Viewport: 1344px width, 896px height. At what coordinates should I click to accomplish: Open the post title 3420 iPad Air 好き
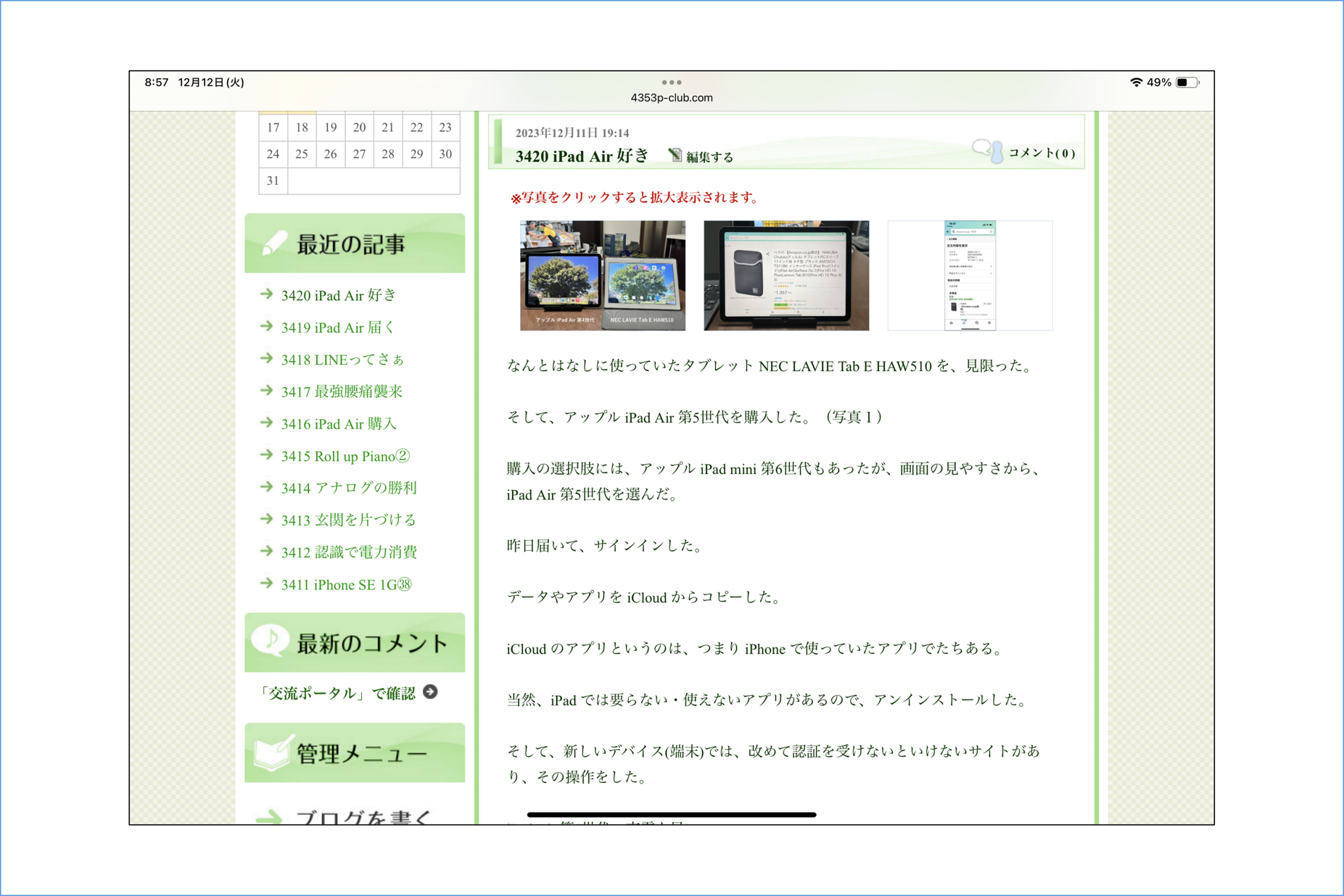click(x=582, y=156)
